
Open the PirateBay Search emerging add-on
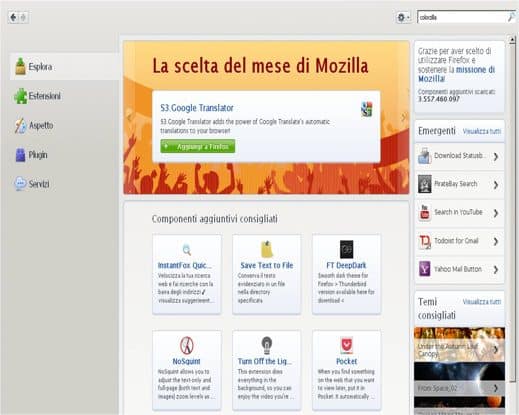coord(459,184)
